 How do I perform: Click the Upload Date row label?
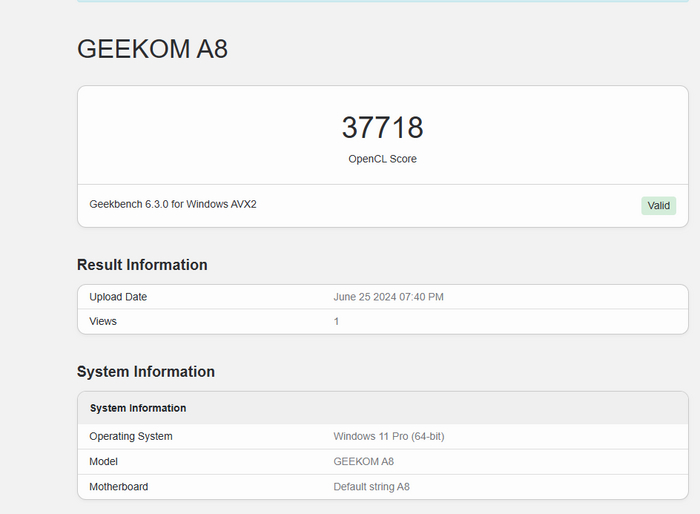click(x=118, y=297)
